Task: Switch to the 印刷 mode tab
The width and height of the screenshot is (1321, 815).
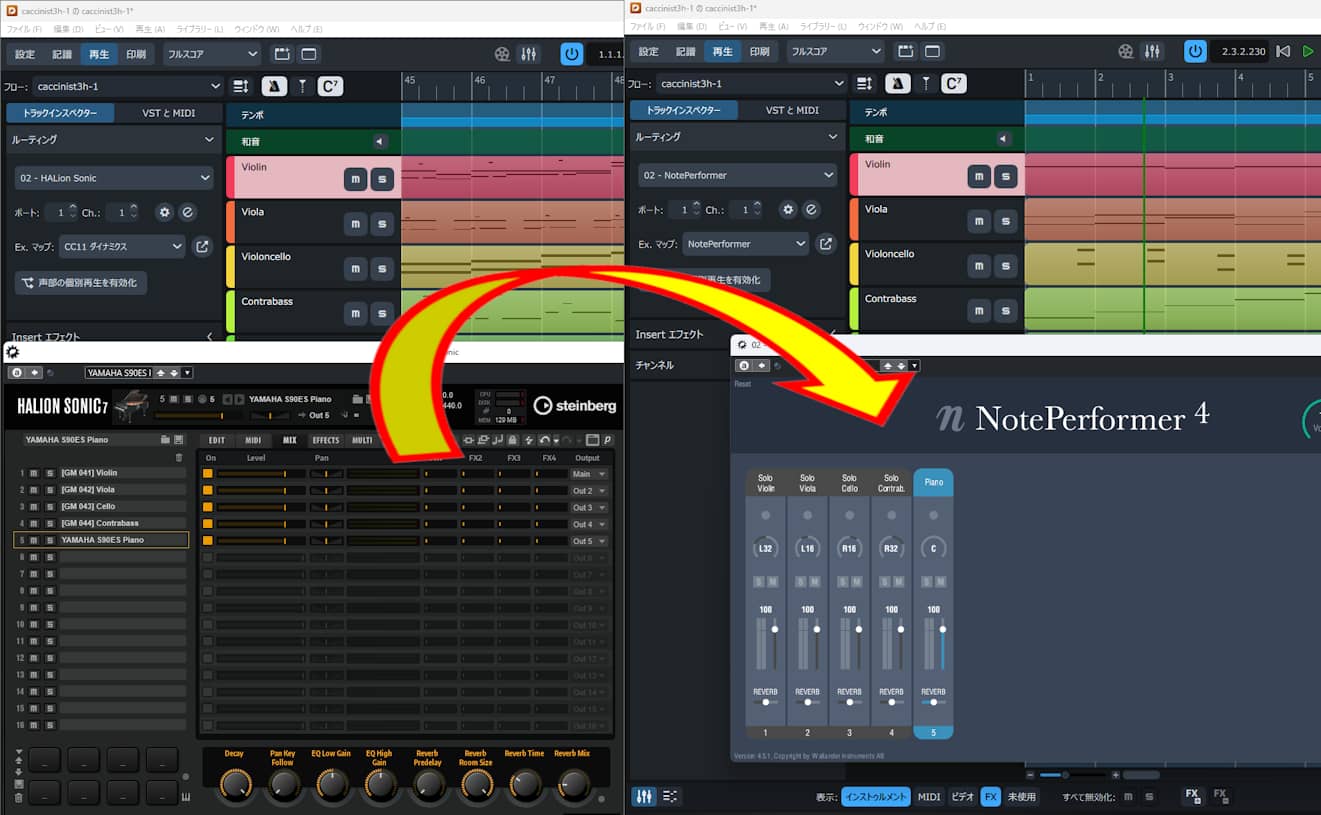Action: pos(139,54)
